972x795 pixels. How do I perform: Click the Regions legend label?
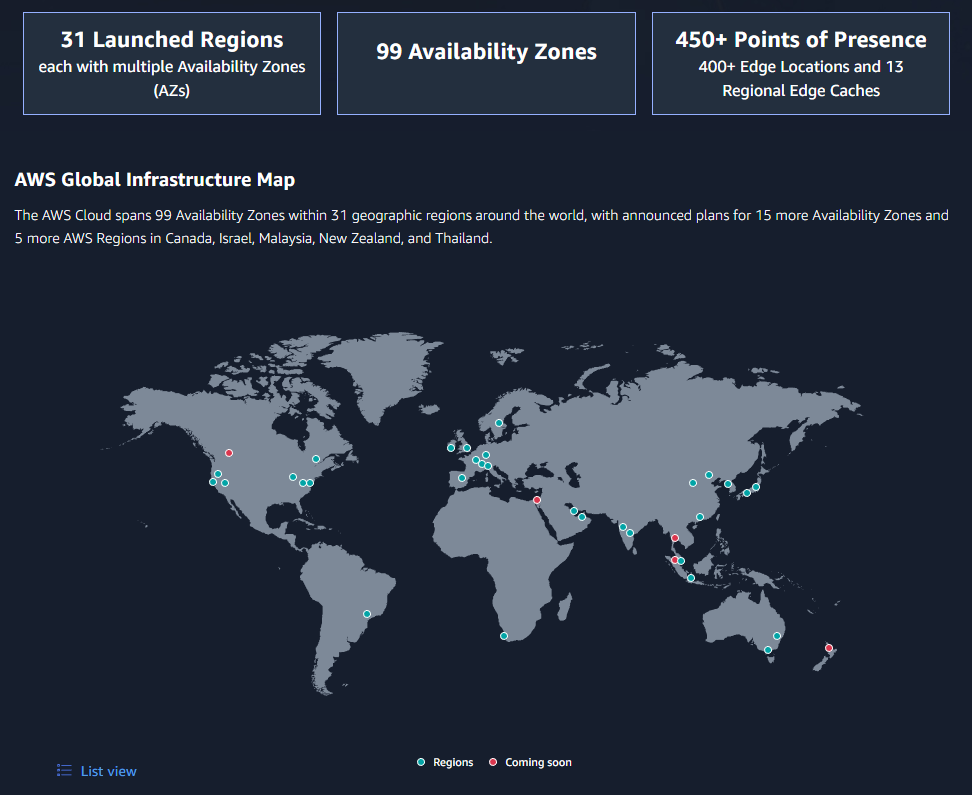[453, 763]
